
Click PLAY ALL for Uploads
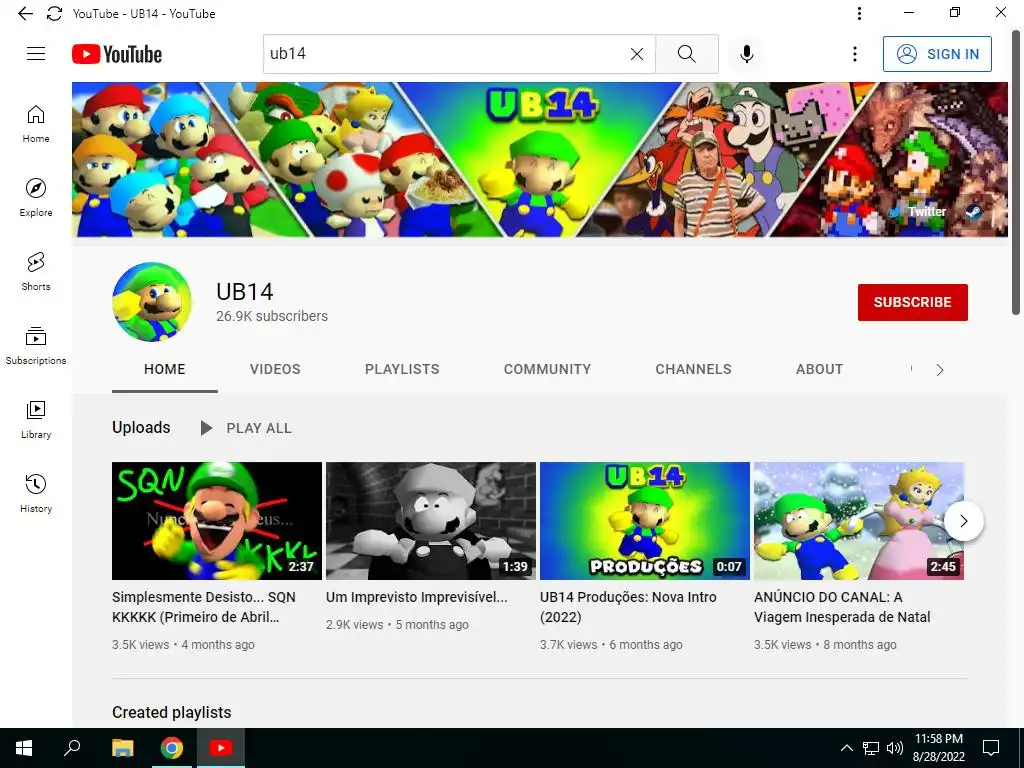point(246,428)
